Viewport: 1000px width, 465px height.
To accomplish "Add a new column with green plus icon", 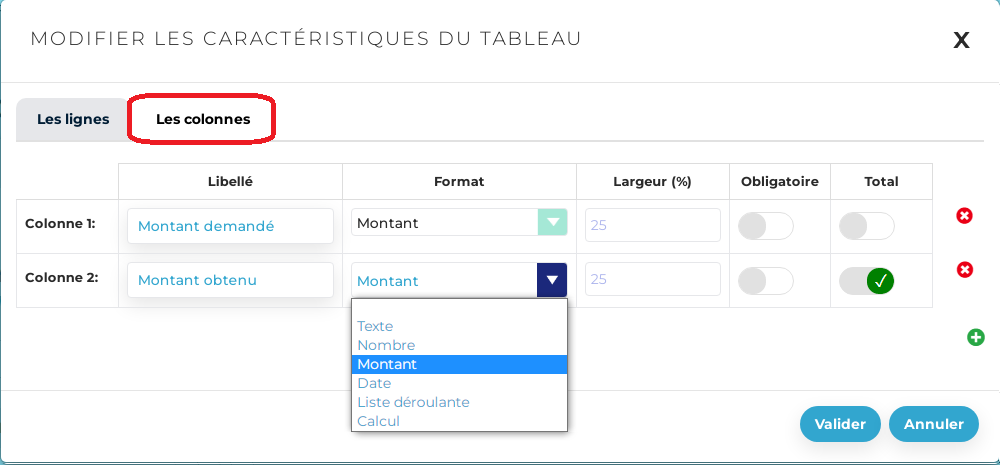I will click(976, 338).
